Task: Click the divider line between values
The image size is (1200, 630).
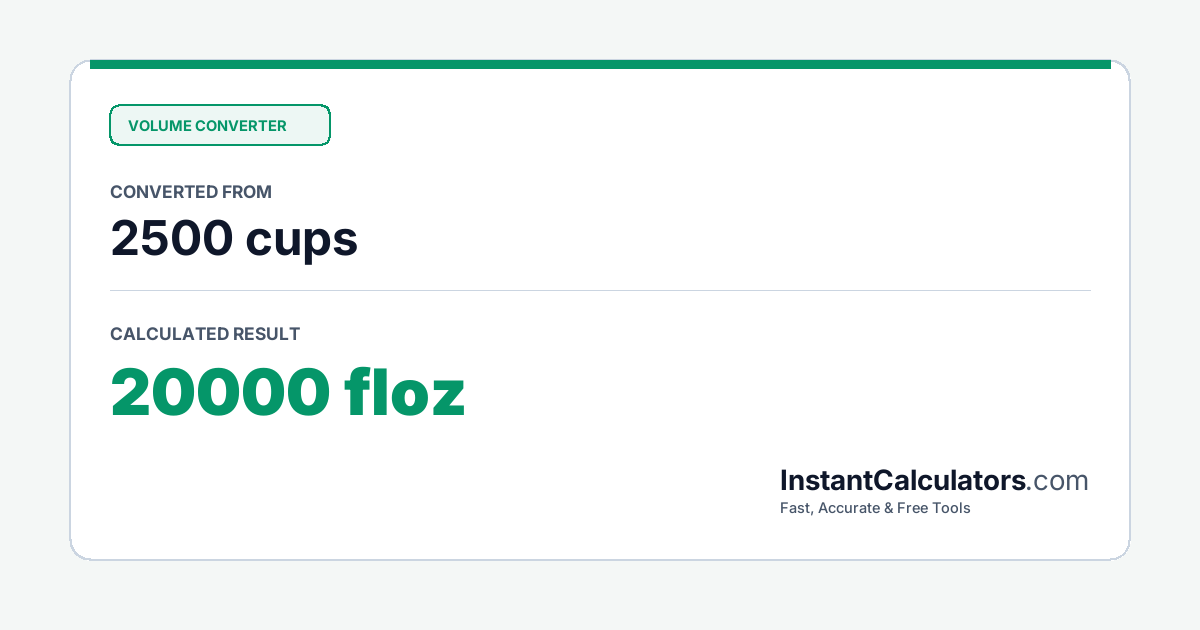Action: 600,291
